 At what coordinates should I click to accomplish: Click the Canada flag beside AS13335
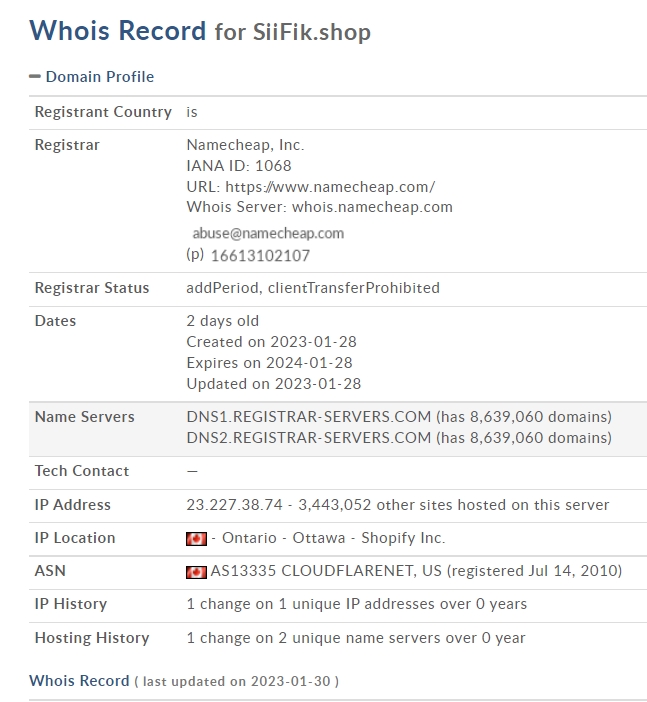(x=196, y=572)
